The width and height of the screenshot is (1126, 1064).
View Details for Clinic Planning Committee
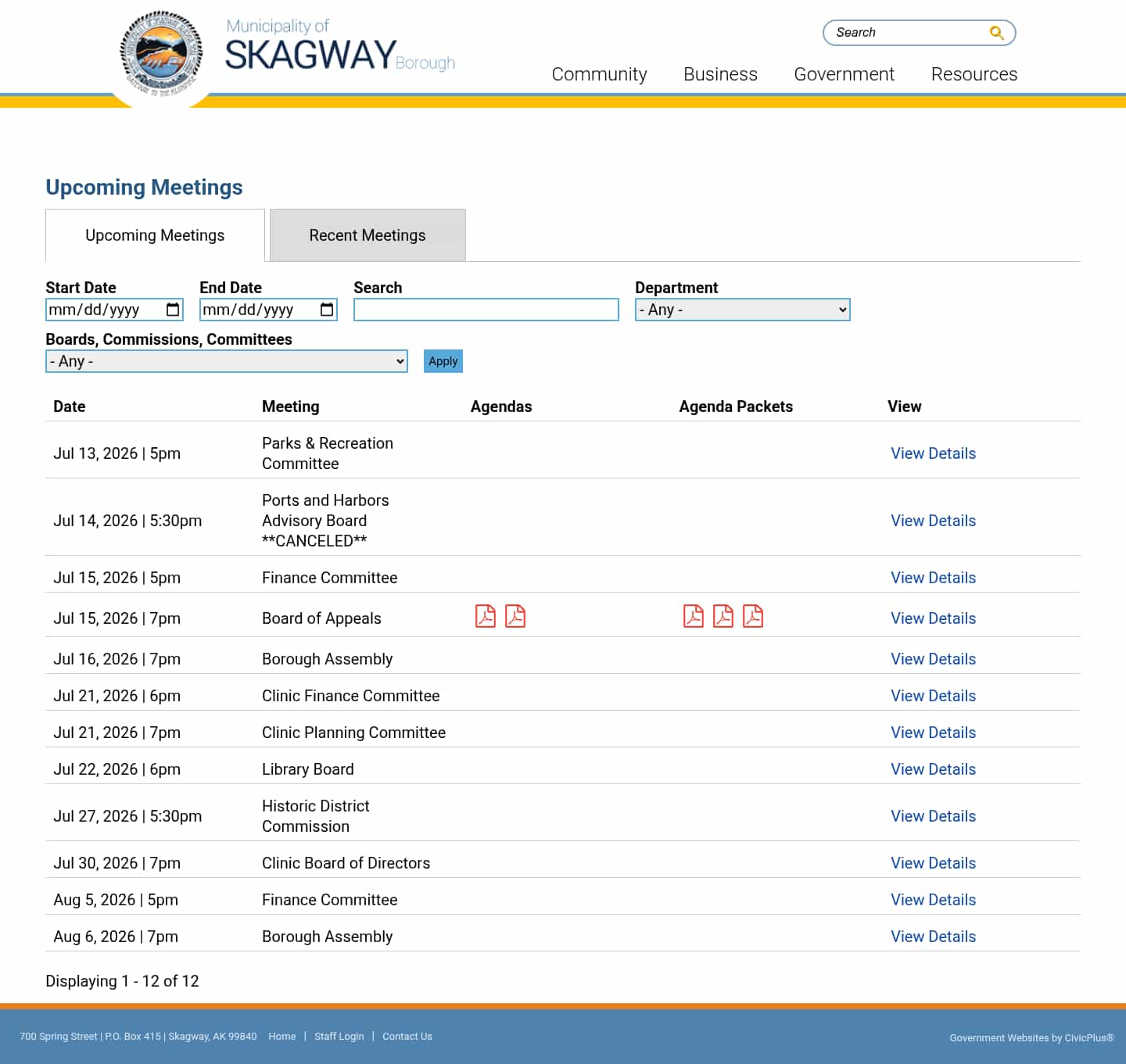[x=933, y=733]
